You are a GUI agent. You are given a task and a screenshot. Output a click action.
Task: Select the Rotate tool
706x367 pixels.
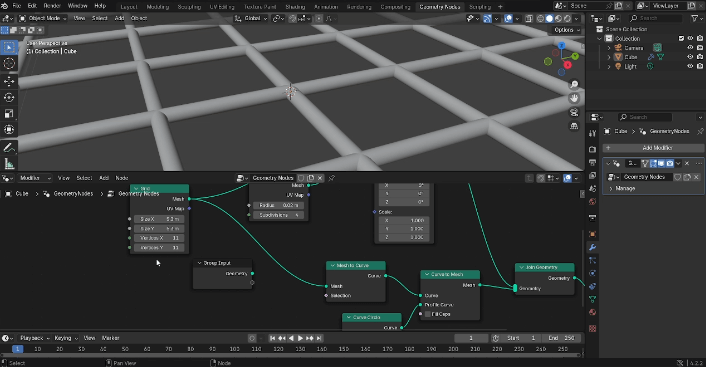pos(9,97)
